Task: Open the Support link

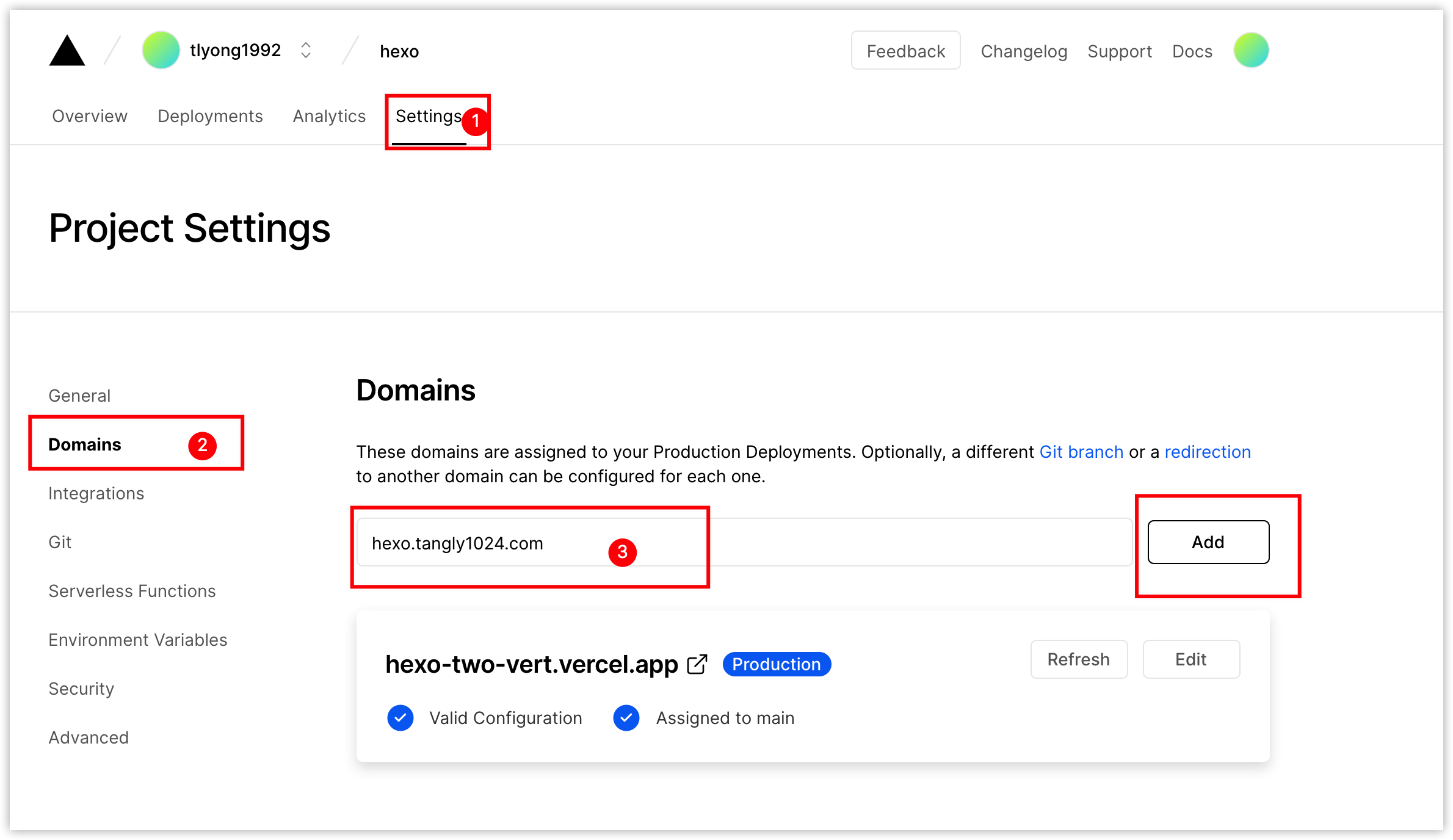Action: click(1120, 51)
